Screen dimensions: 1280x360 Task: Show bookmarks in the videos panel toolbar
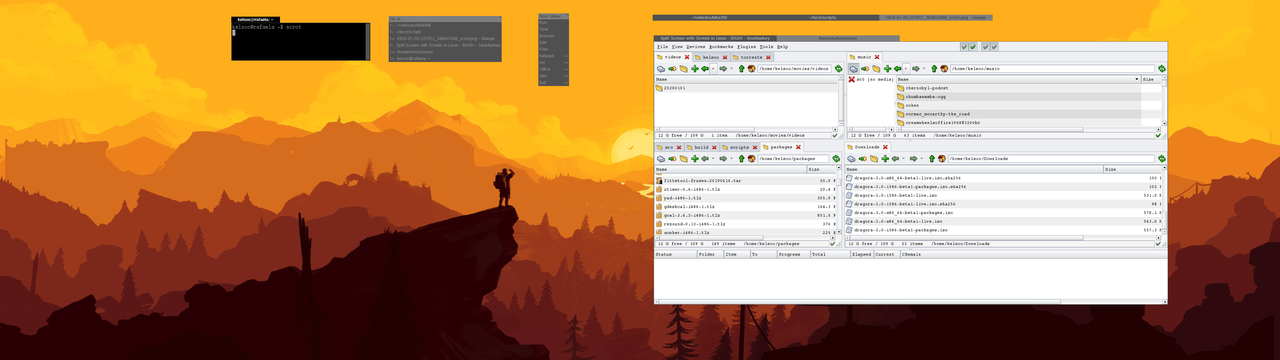click(x=672, y=69)
